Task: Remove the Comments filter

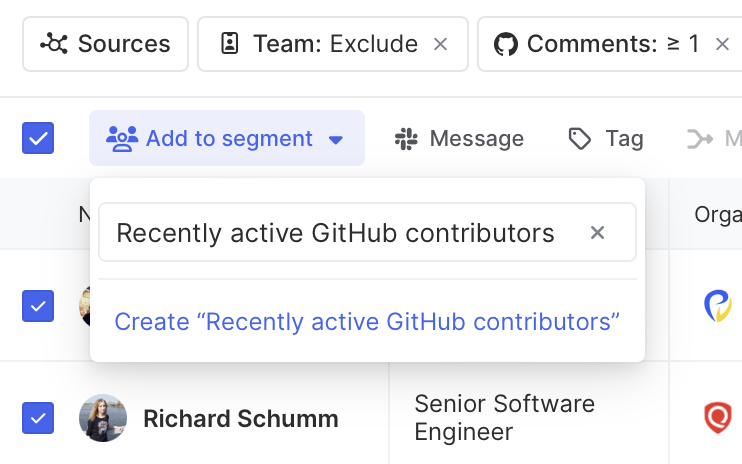Action: click(x=722, y=44)
